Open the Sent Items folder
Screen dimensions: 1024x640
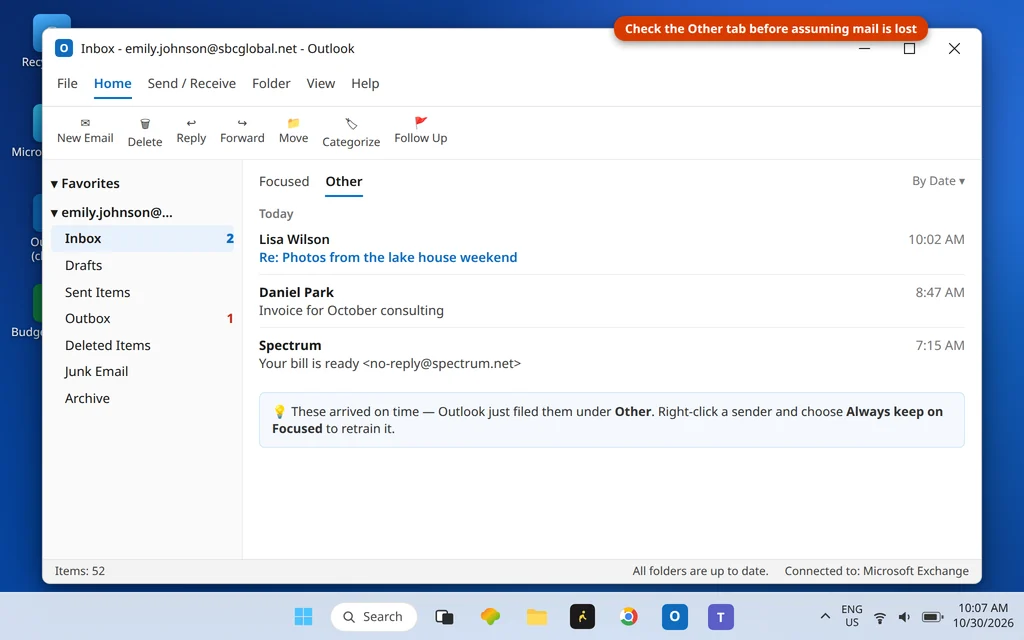tap(142, 292)
